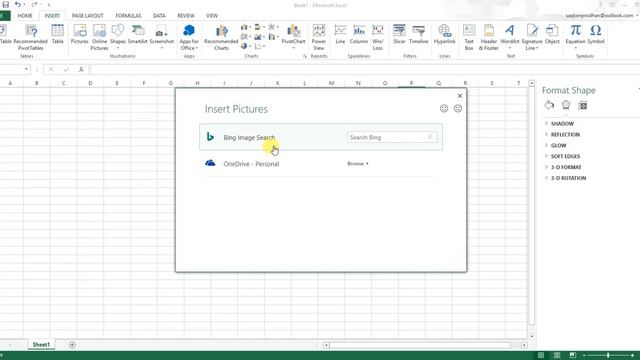Insert an Equation
The height and width of the screenshot is (360, 640).
tap(576, 36)
